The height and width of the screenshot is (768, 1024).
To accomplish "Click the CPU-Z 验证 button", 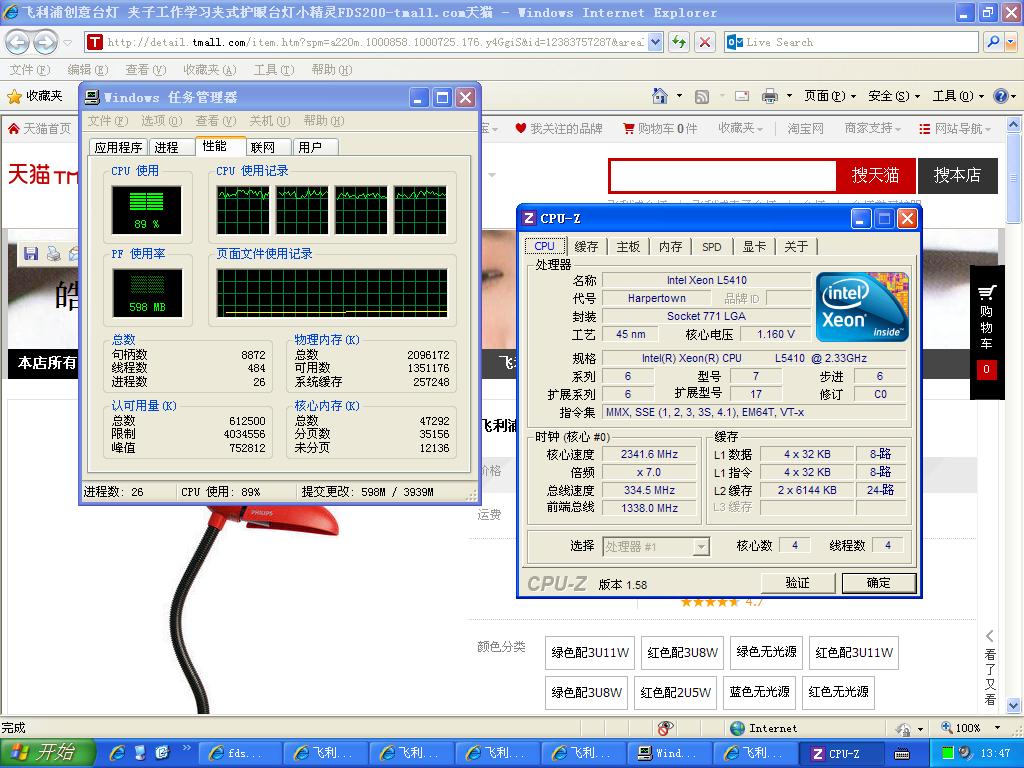I will click(798, 583).
